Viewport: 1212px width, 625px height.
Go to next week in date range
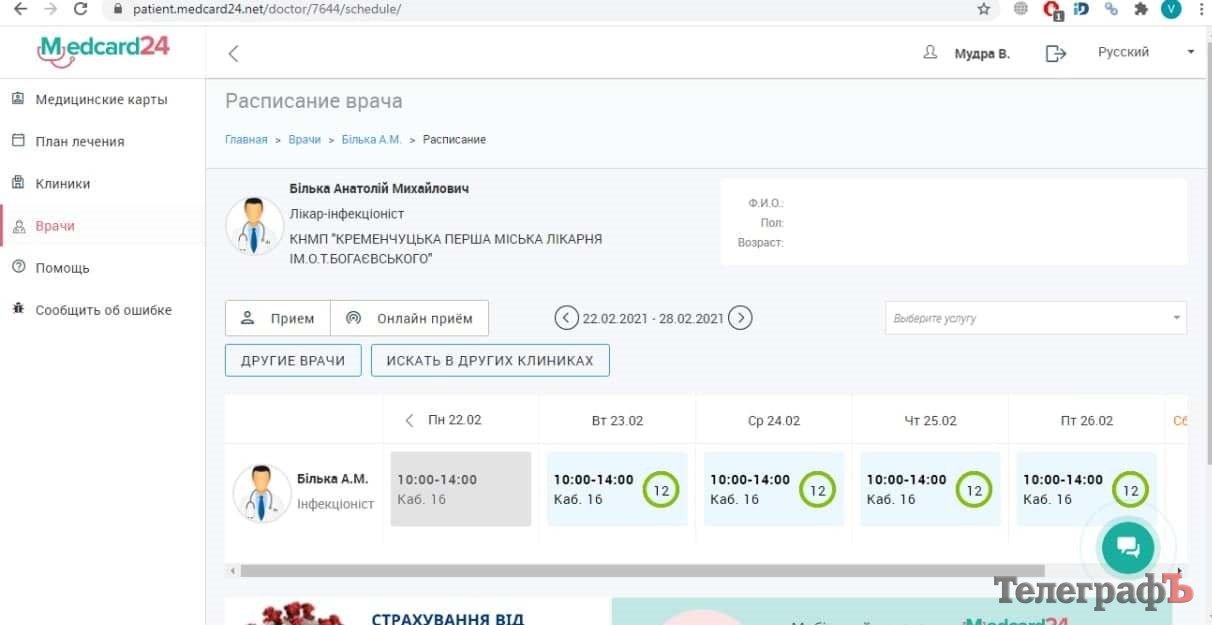click(x=740, y=318)
